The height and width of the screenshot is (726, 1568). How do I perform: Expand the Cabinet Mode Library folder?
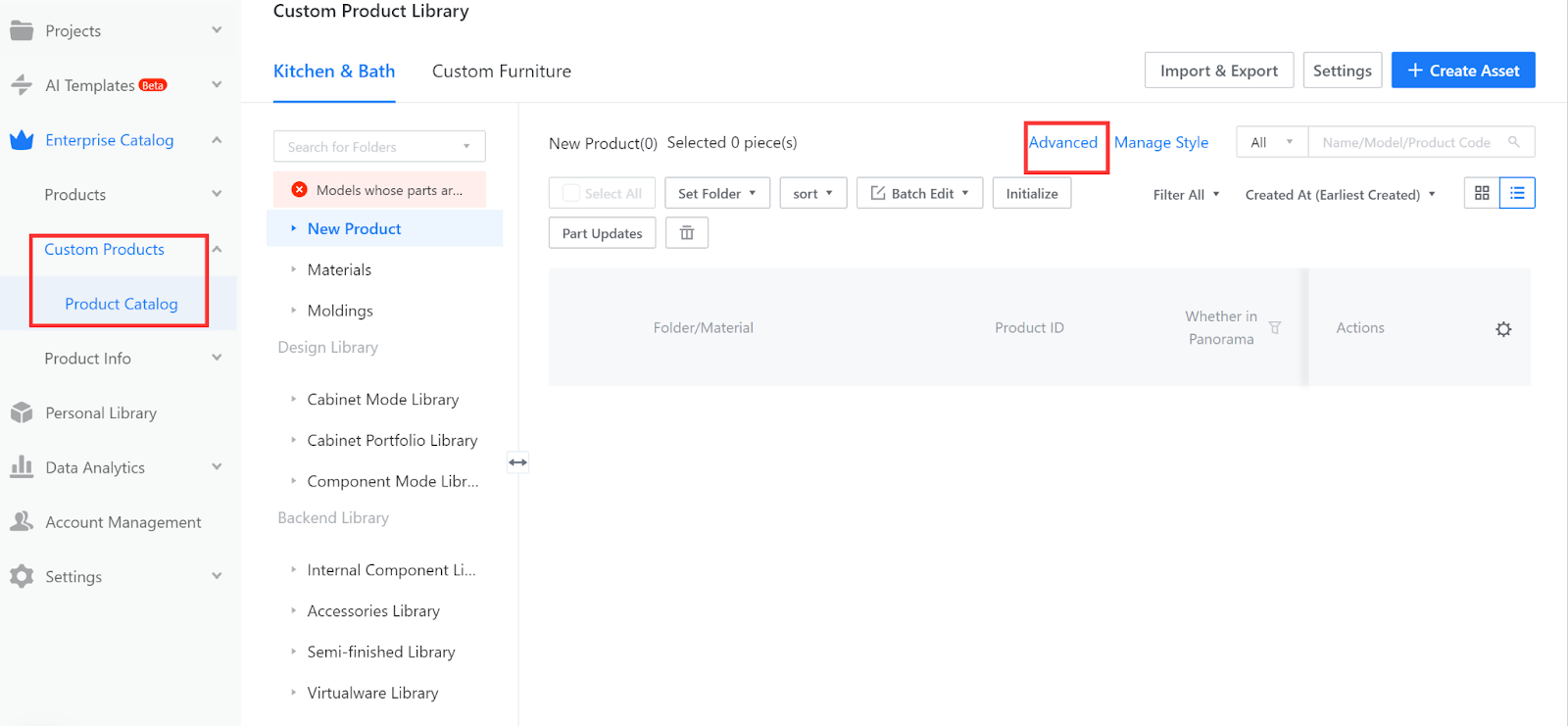point(293,400)
